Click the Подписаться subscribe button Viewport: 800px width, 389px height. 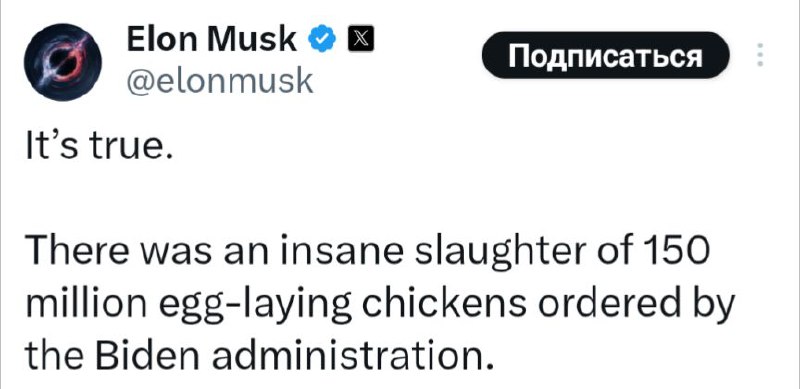coord(606,55)
